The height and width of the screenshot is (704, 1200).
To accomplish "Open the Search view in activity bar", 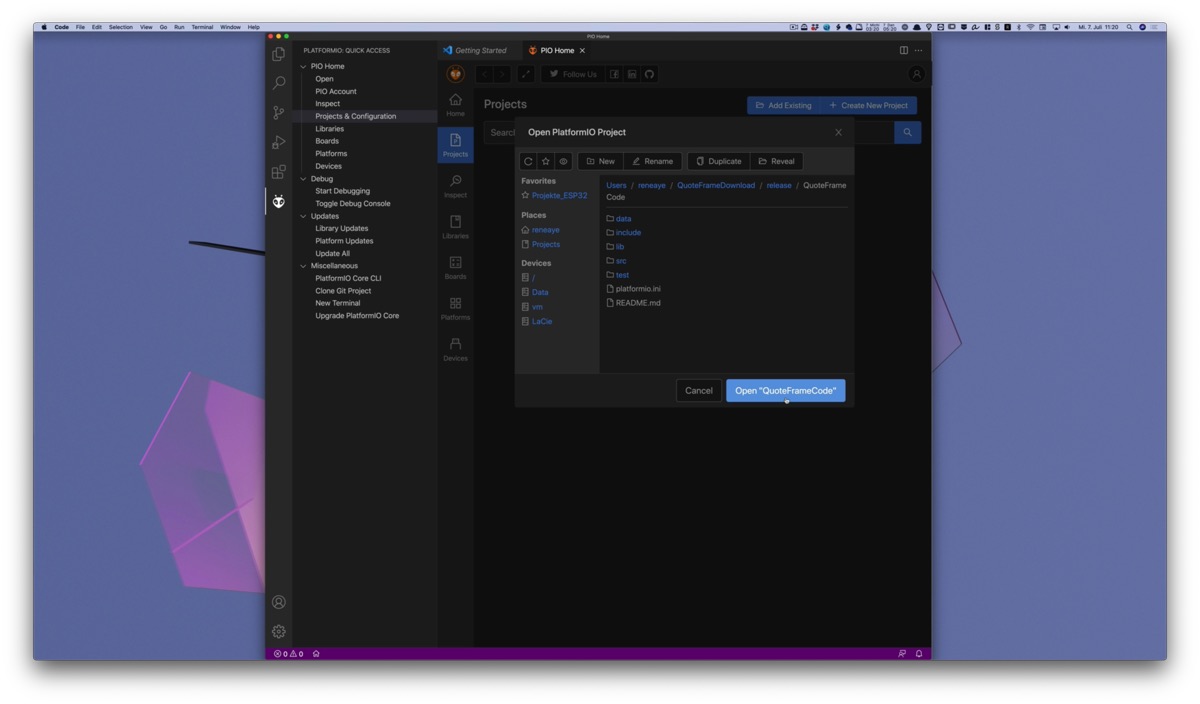I will coord(279,83).
